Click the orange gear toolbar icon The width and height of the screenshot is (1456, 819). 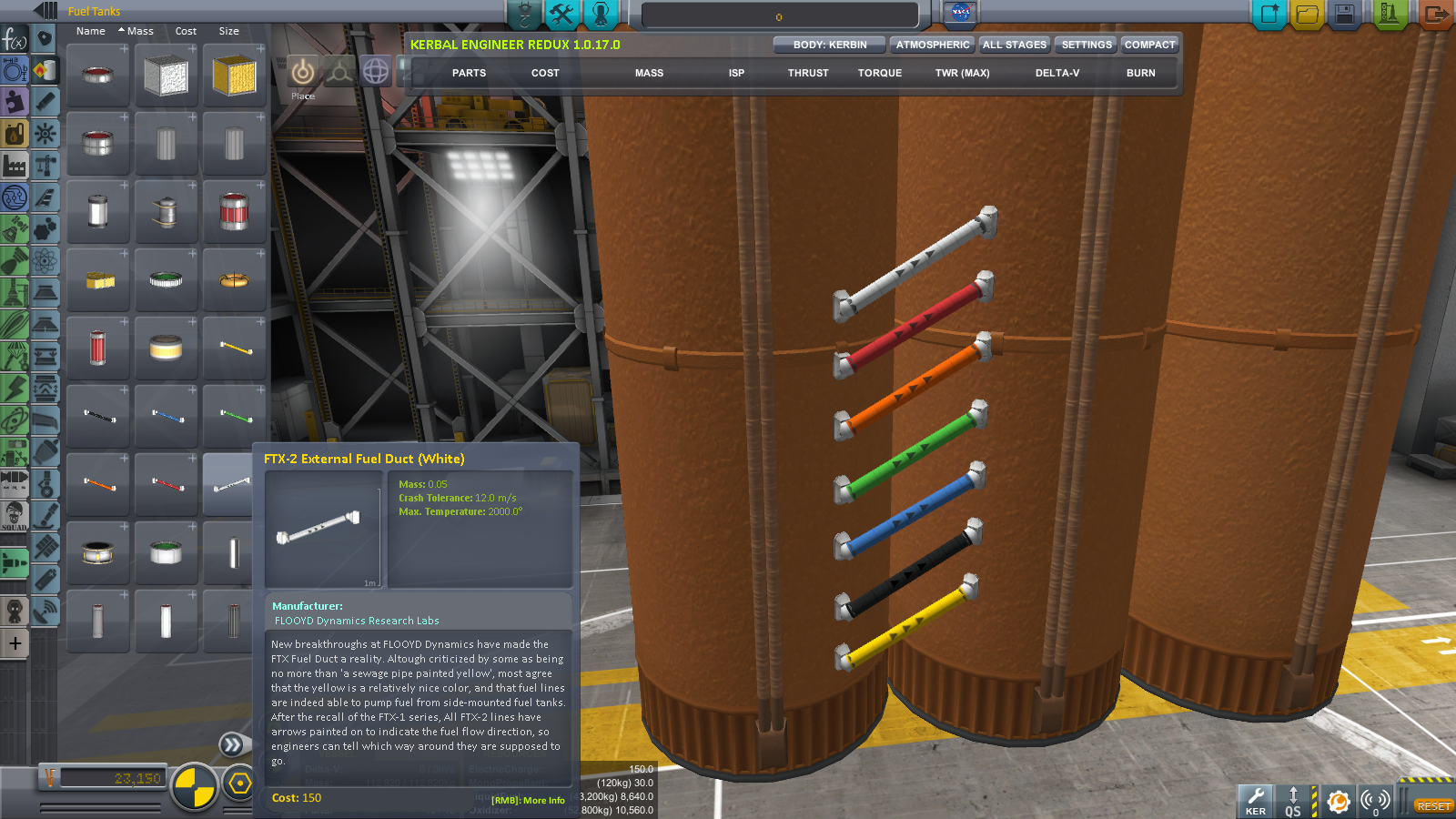(1338, 802)
